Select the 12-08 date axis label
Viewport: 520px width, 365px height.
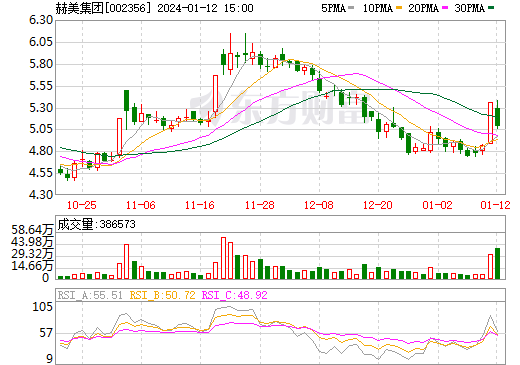(x=319, y=205)
